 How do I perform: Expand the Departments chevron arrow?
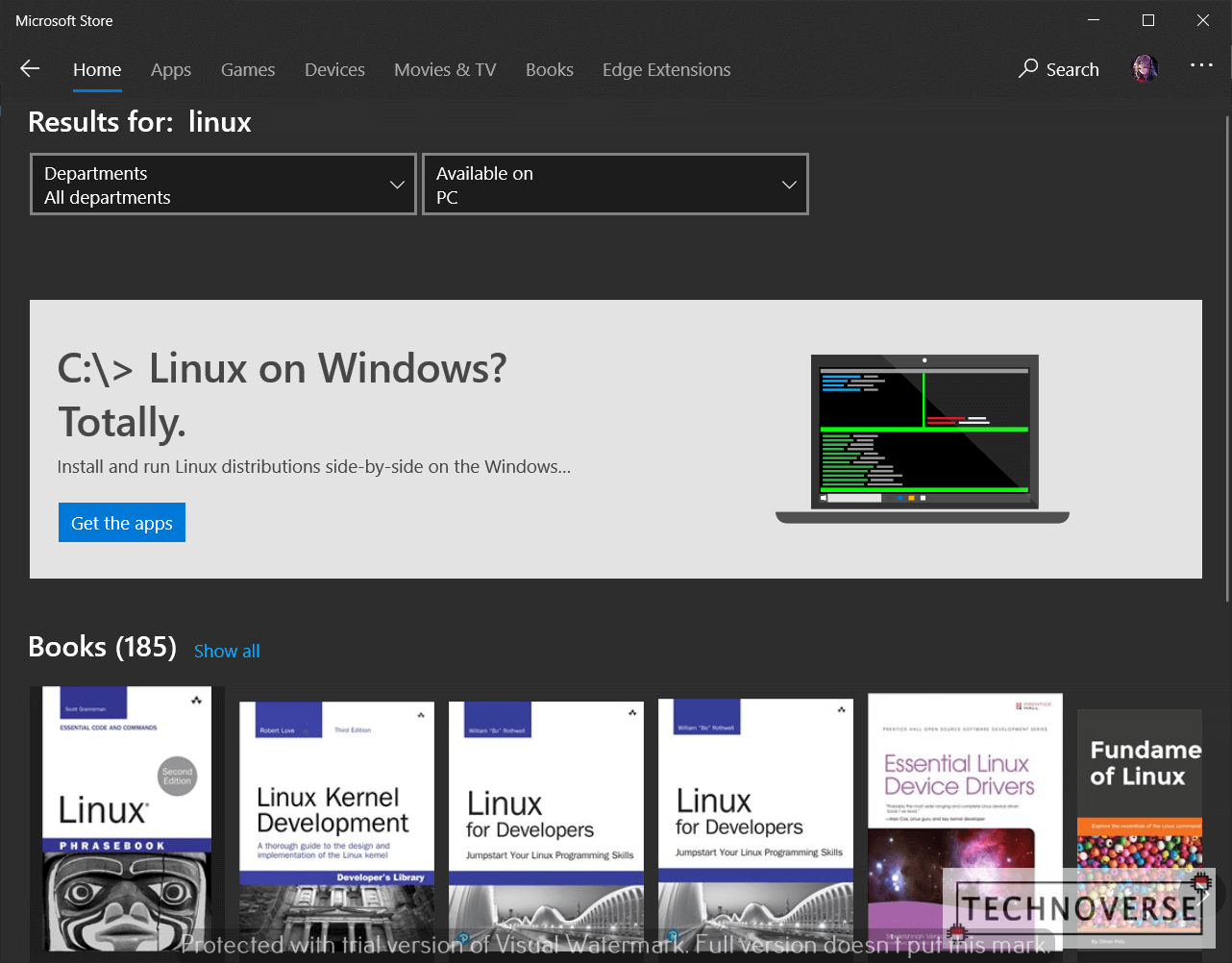pyautogui.click(x=397, y=184)
